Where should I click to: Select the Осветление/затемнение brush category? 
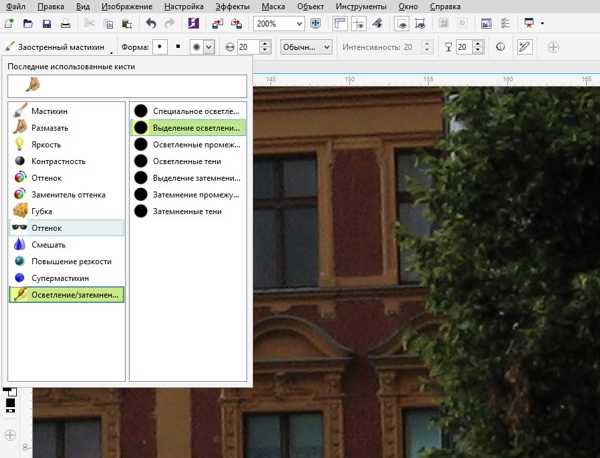point(67,295)
